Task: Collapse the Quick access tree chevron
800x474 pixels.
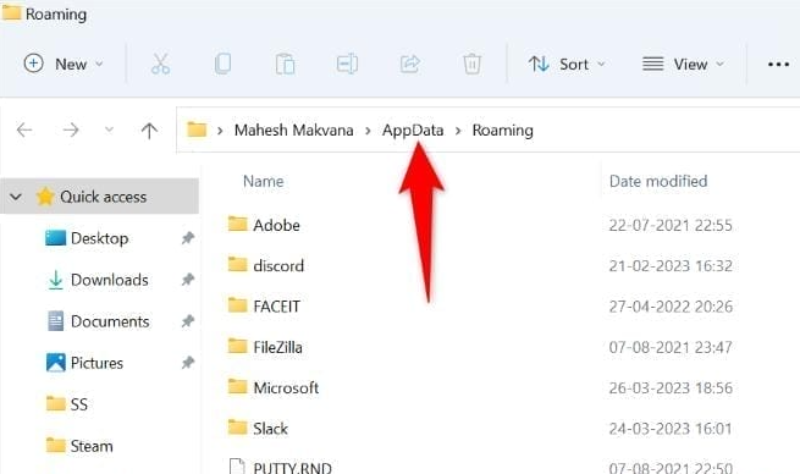Action: pos(16,196)
